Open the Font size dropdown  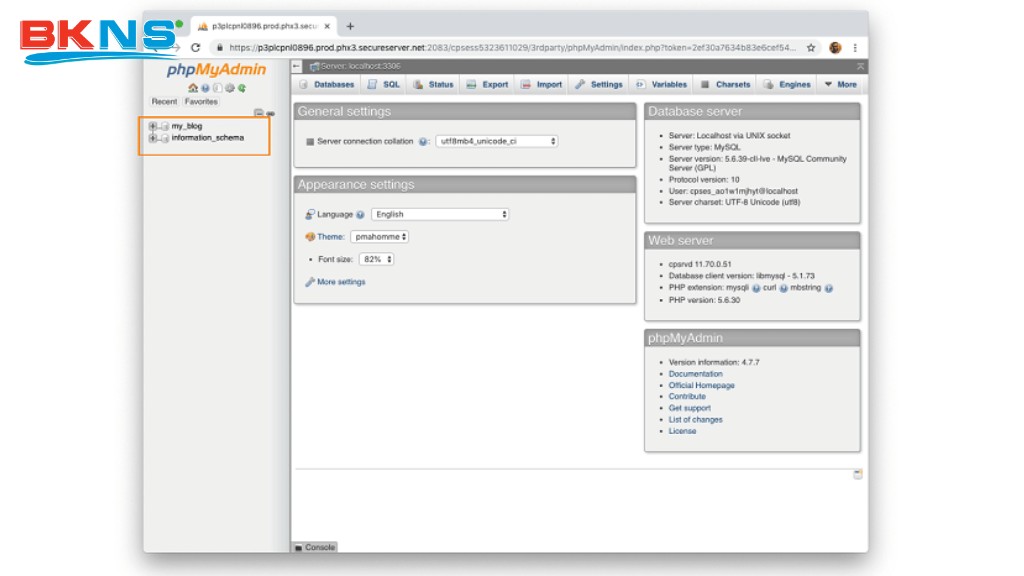[376, 259]
